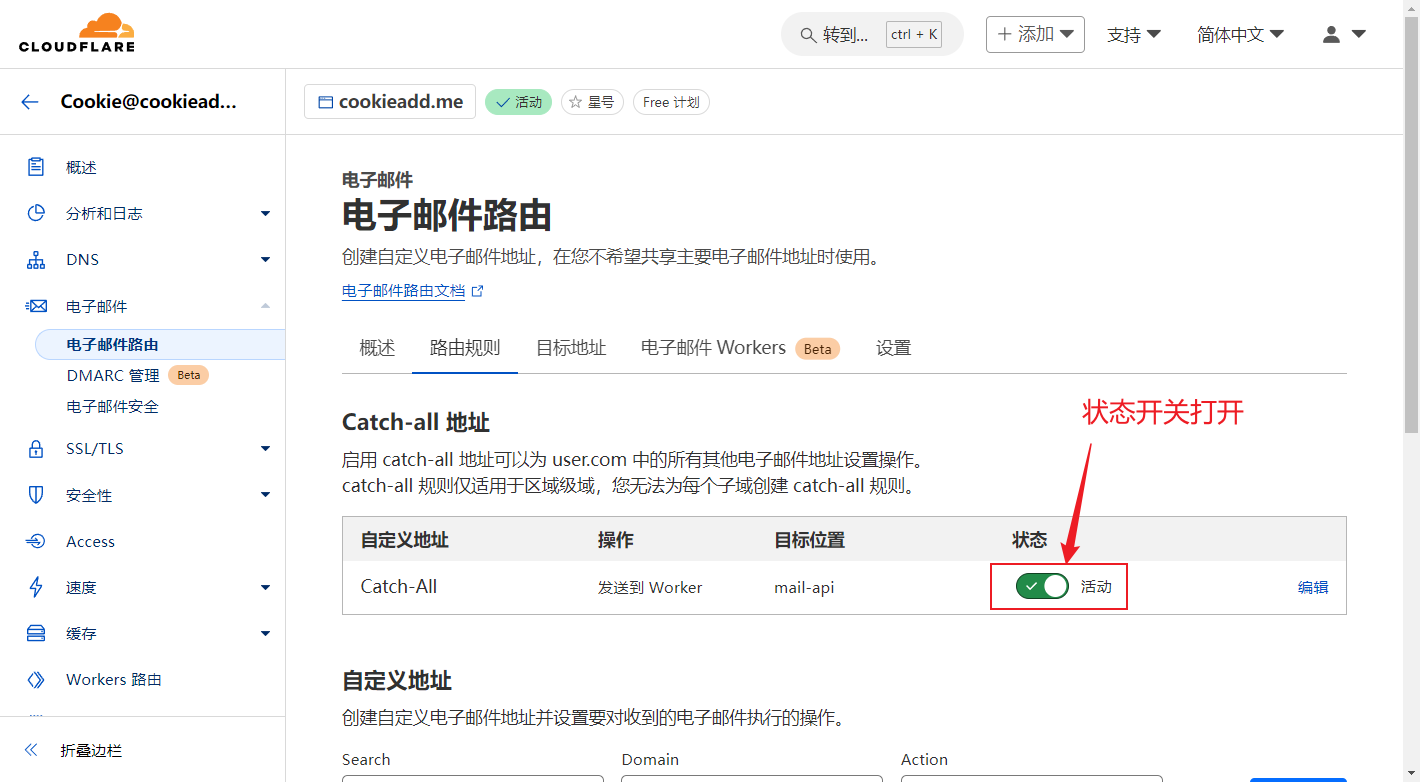The image size is (1420, 782).
Task: Open the user profile icon menu
Action: [x=1343, y=34]
